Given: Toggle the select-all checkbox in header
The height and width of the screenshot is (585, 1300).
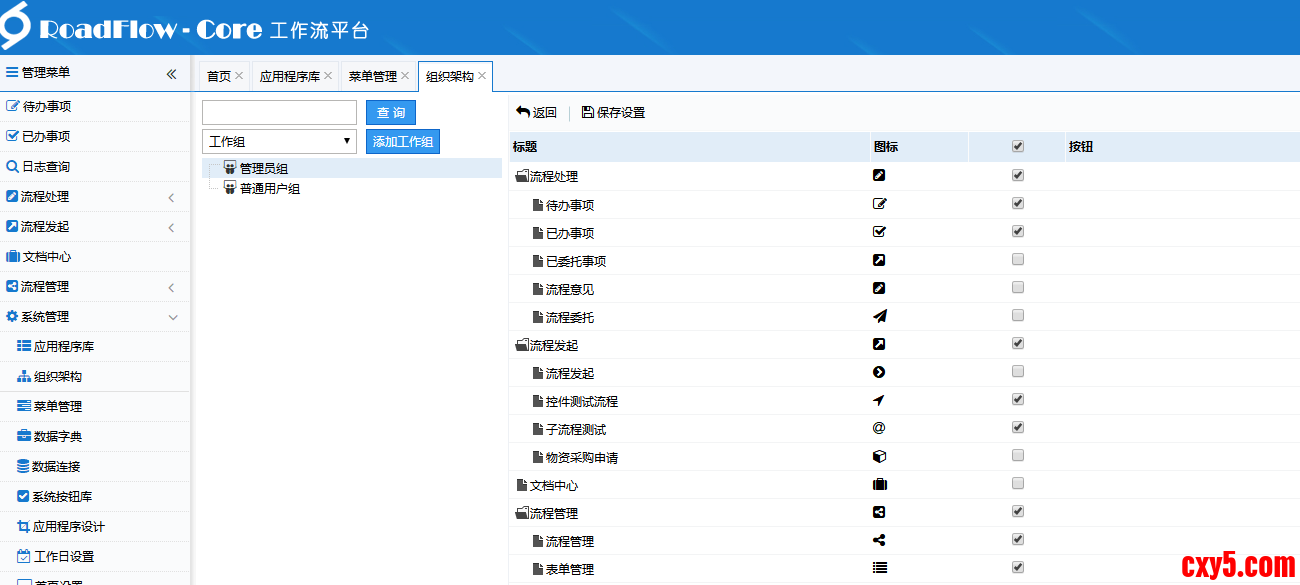Looking at the screenshot, I should [1018, 146].
